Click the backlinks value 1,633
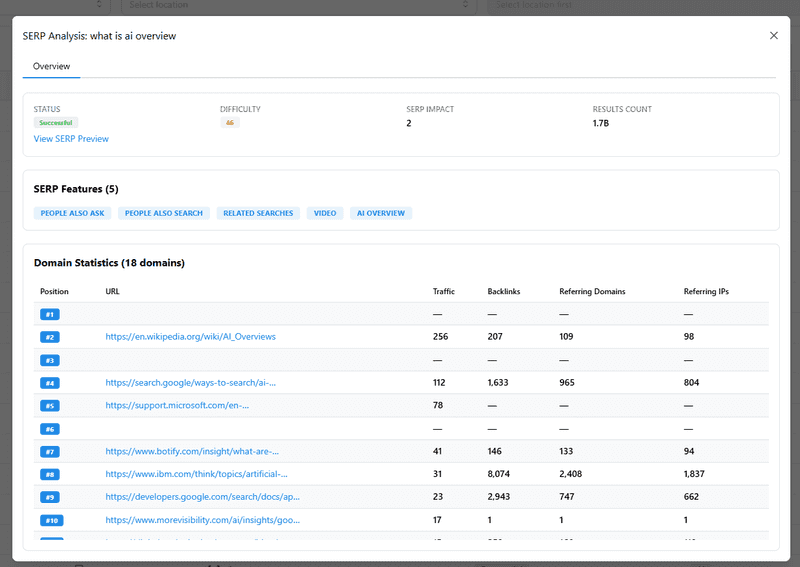This screenshot has height=567, width=800. point(497,383)
